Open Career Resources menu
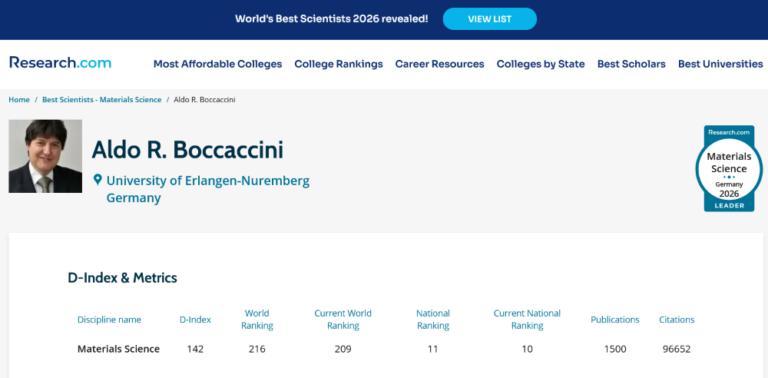The width and height of the screenshot is (768, 378). tap(439, 64)
